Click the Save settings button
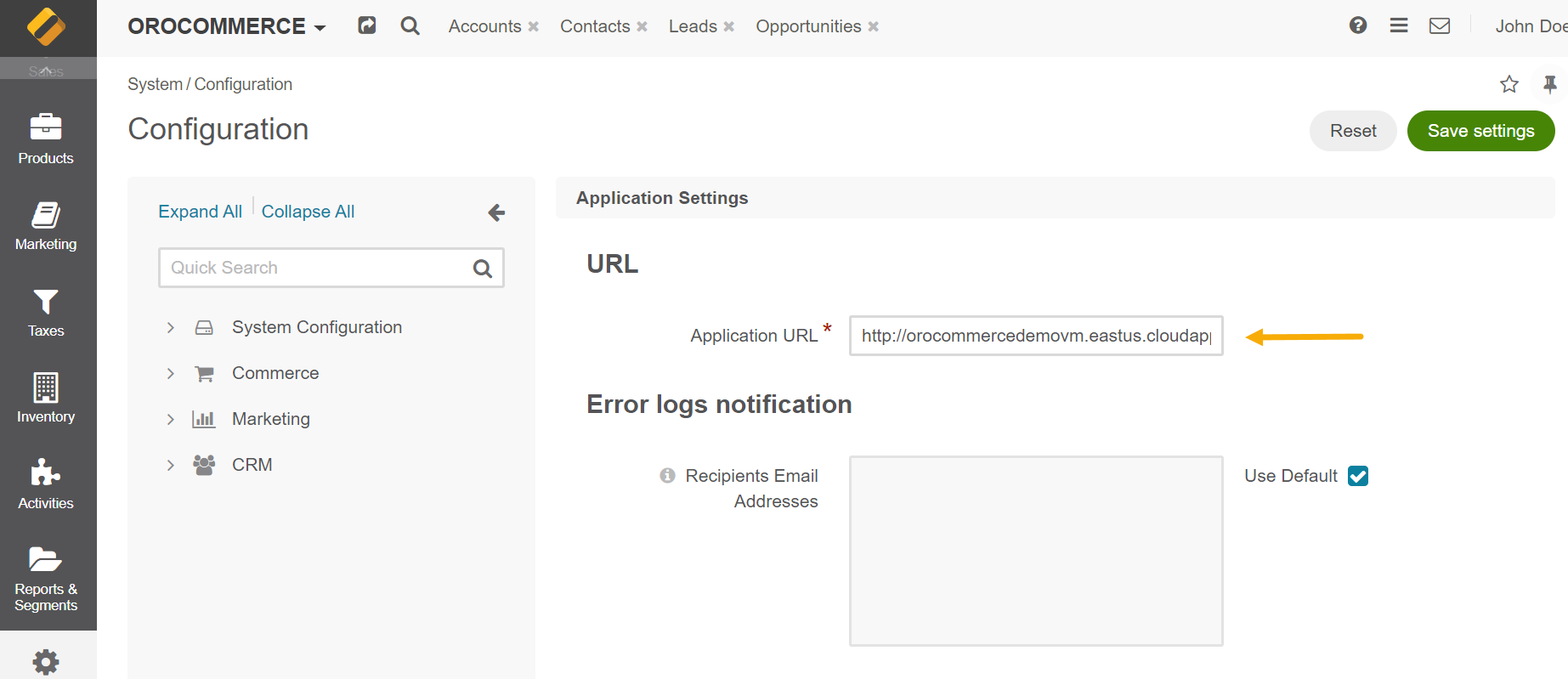1568x679 pixels. (1480, 131)
